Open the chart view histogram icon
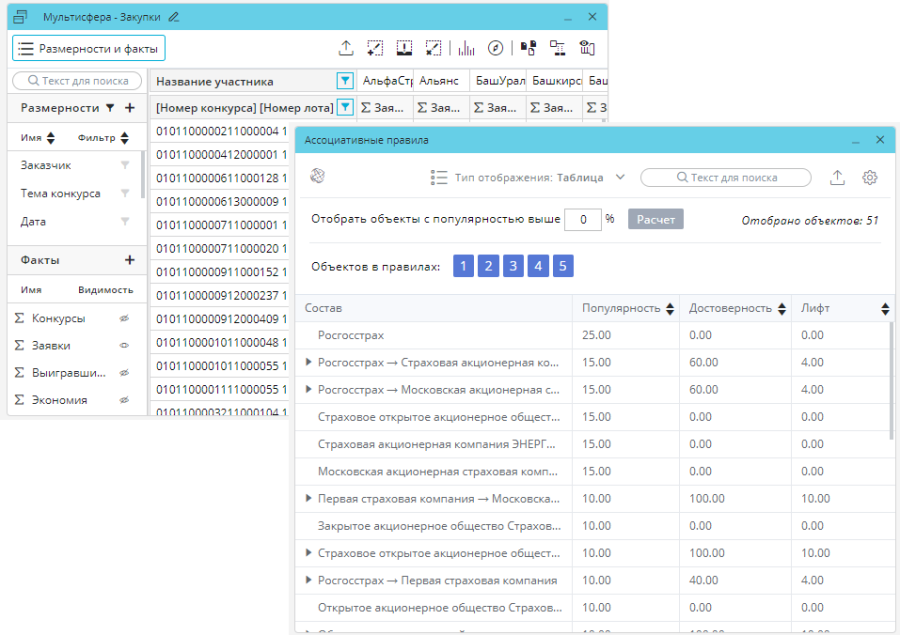900x635 pixels. (x=467, y=48)
